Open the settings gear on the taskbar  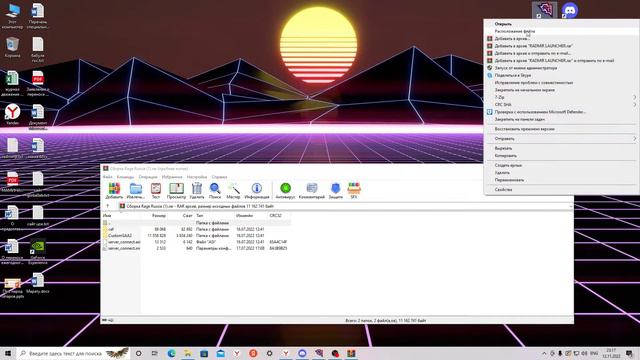click(x=269, y=353)
